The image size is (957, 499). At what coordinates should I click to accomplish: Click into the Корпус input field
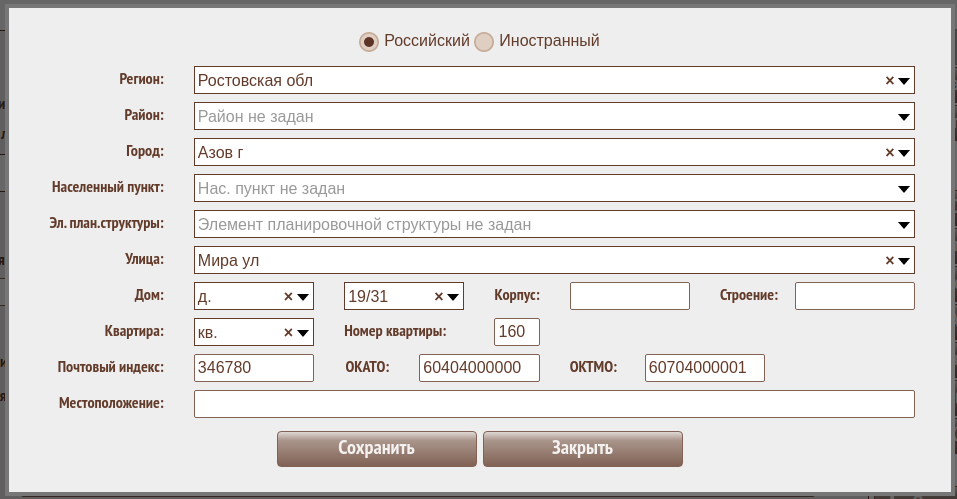629,296
